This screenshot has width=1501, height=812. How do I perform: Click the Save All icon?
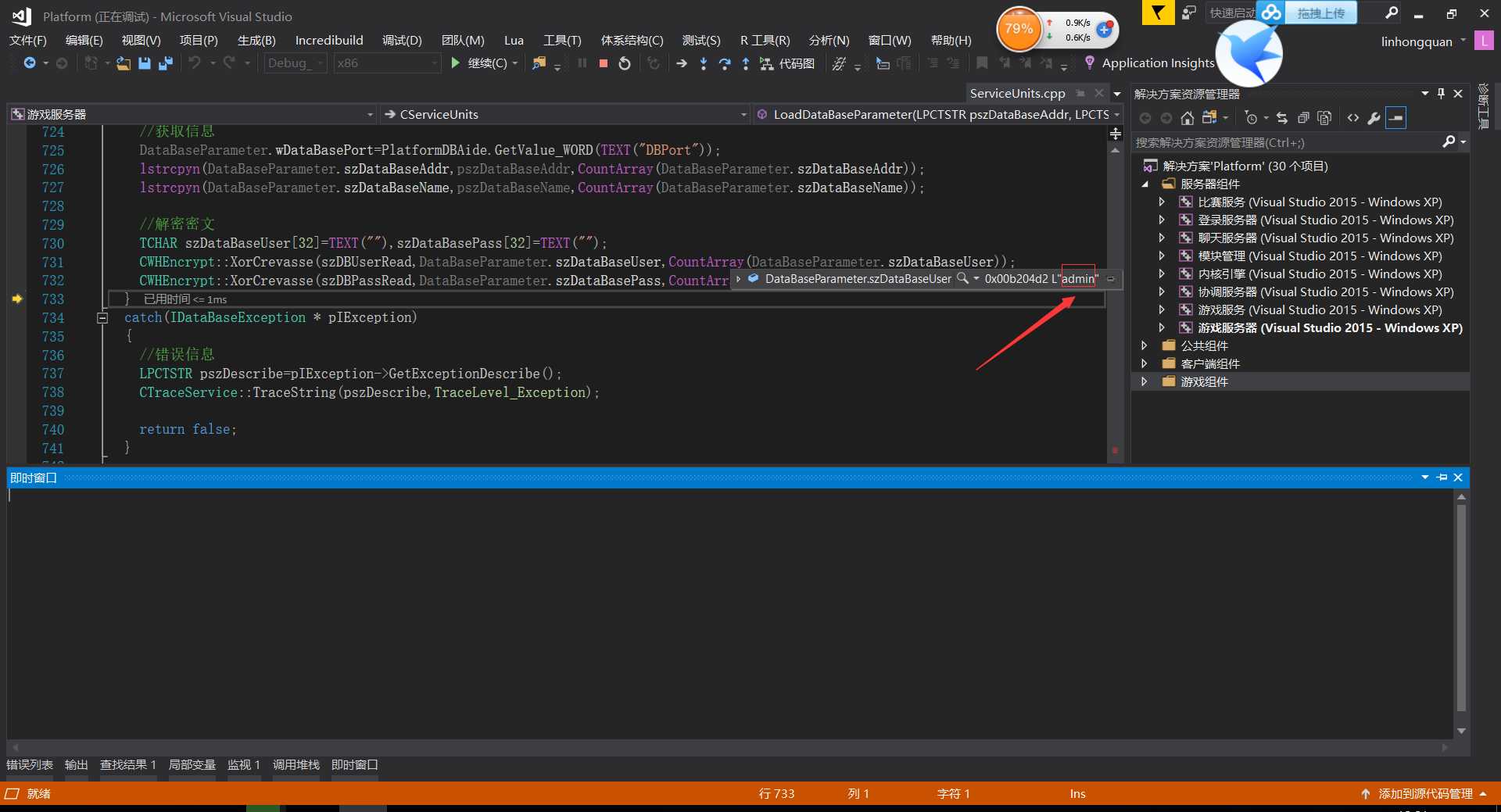pyautogui.click(x=165, y=63)
